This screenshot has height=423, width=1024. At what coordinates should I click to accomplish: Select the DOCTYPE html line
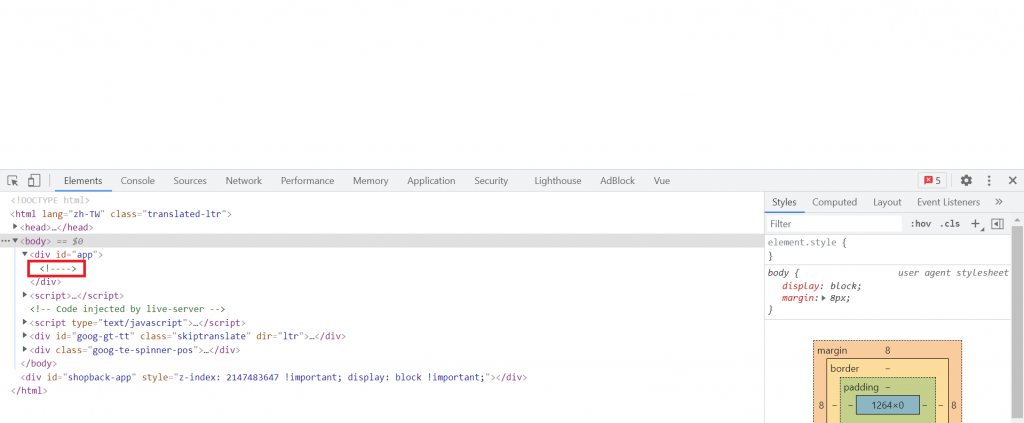tap(50, 200)
